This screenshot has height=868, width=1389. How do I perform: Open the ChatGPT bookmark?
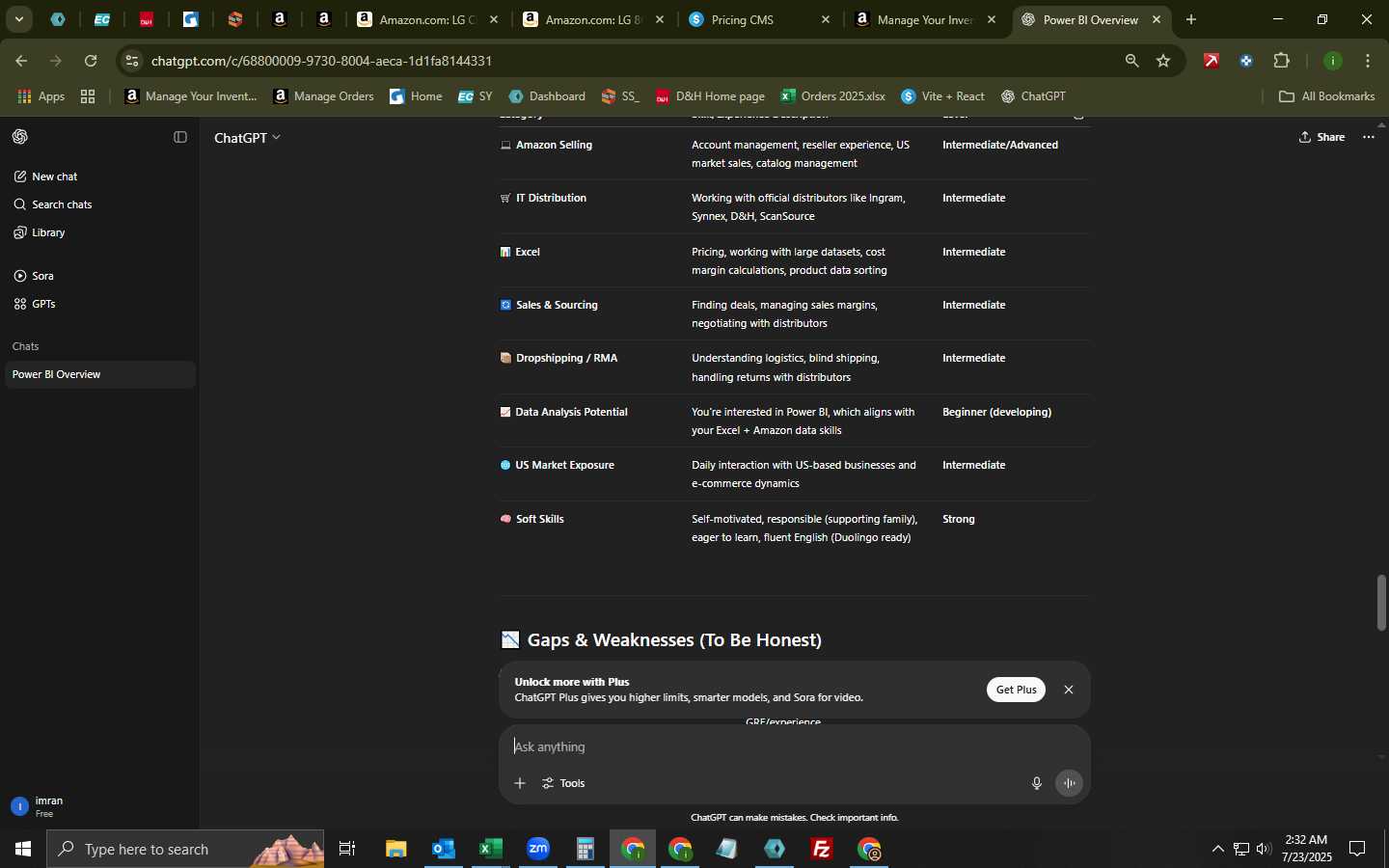(x=1034, y=96)
